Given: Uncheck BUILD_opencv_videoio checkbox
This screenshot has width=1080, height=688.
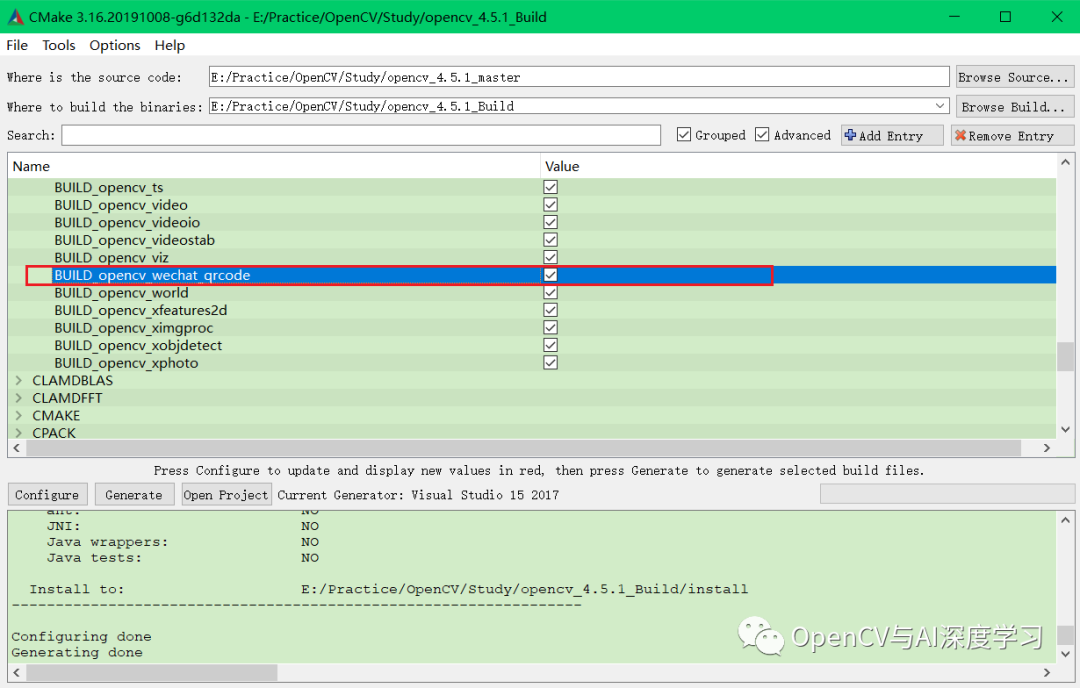Looking at the screenshot, I should 550,222.
